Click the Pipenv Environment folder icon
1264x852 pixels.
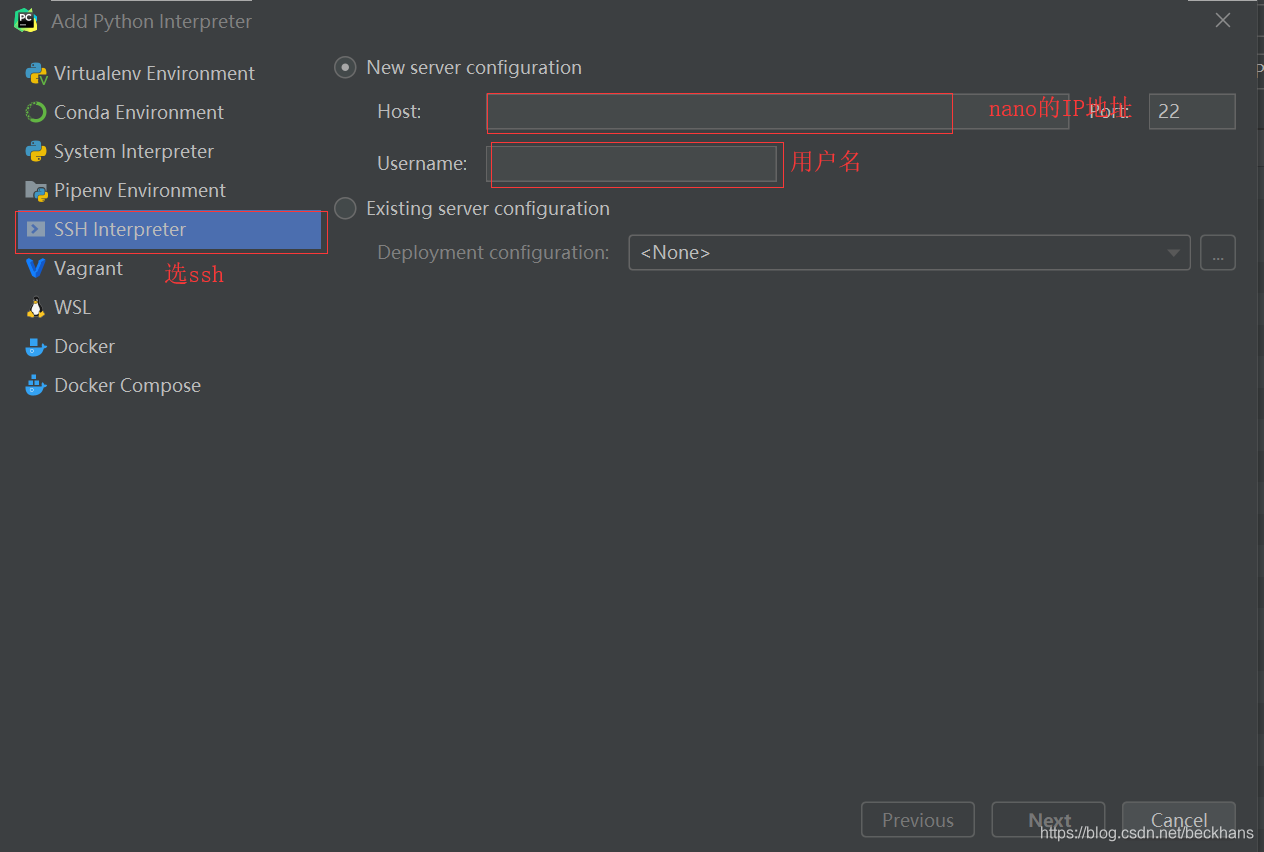coord(36,190)
